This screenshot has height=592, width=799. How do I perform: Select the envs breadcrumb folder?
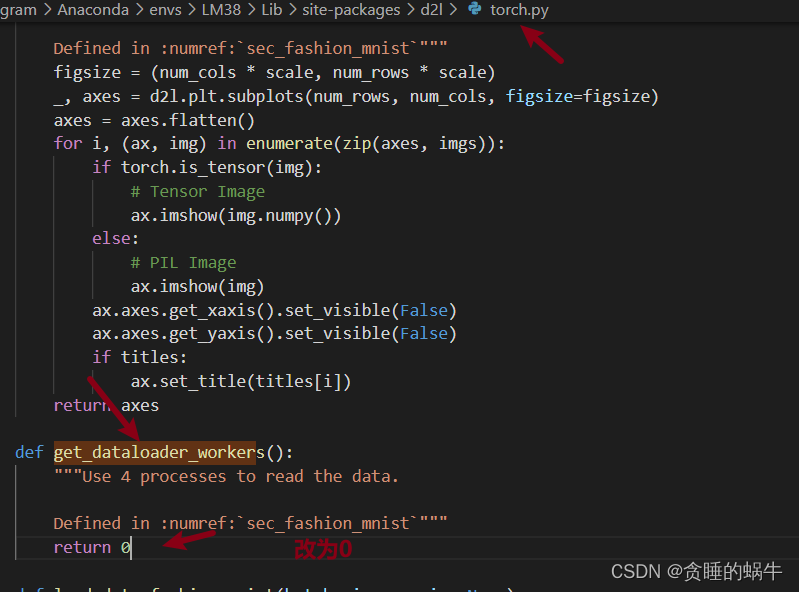point(165,10)
